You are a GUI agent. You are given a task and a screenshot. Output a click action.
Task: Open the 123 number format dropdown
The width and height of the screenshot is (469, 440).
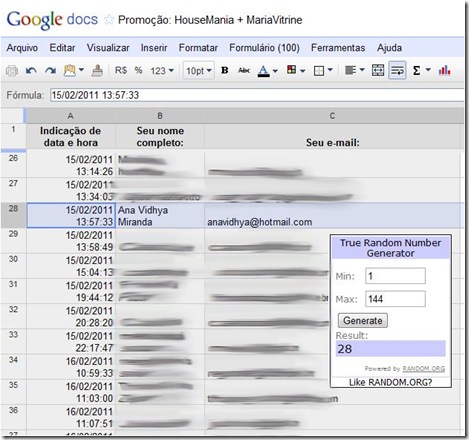pyautogui.click(x=162, y=71)
